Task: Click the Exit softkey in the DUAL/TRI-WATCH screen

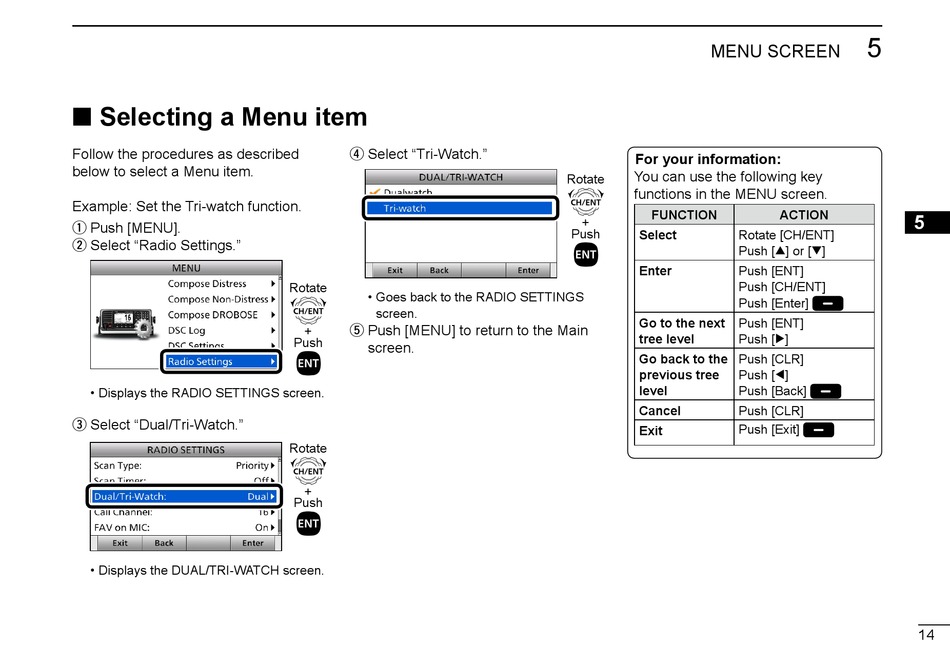Action: coord(395,270)
